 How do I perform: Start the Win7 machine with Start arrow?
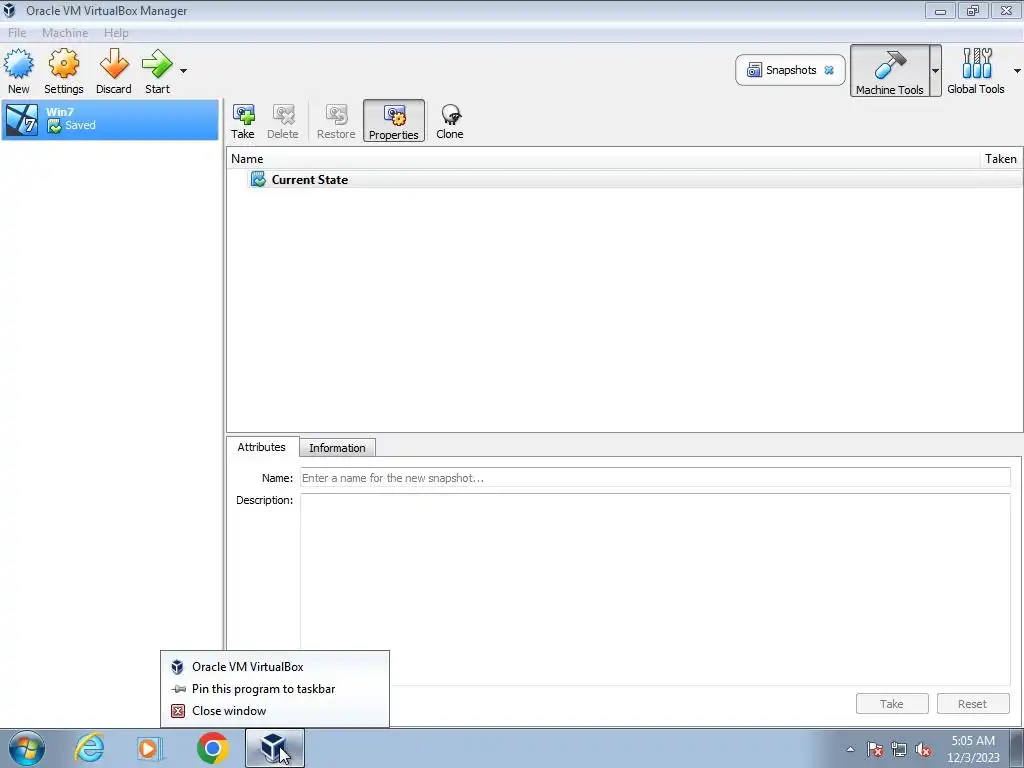coord(157,71)
